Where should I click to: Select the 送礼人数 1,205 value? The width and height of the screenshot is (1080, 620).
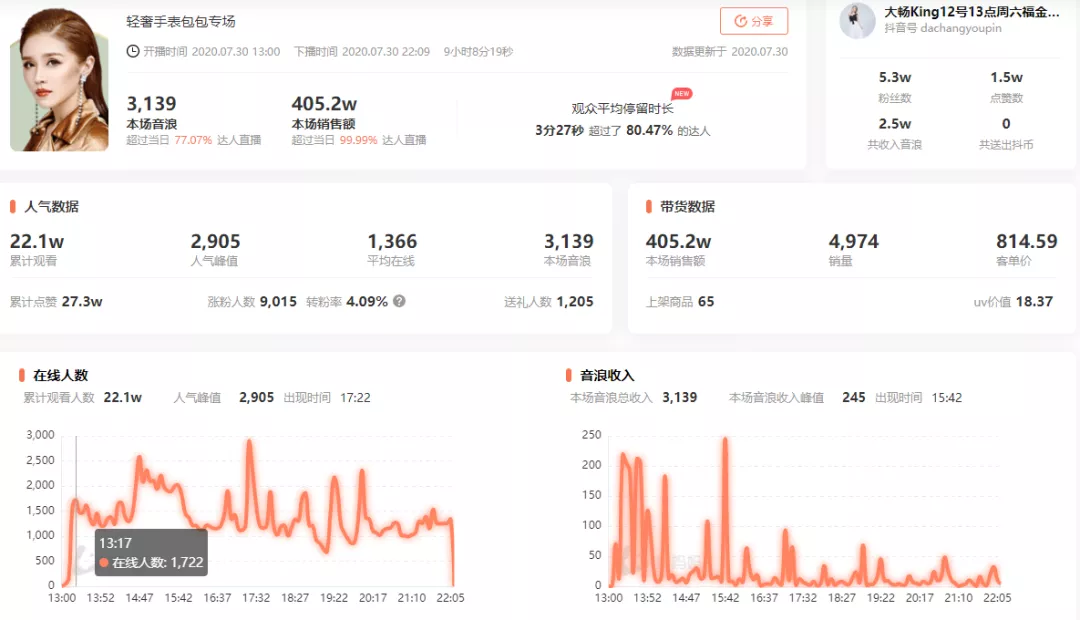point(575,302)
